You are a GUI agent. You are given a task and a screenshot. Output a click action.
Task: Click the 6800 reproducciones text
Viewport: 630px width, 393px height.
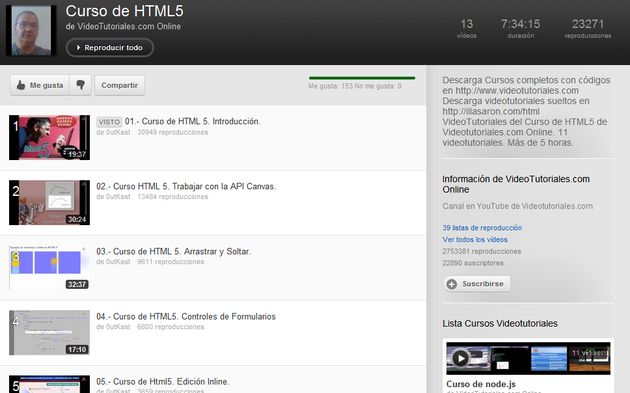170,327
